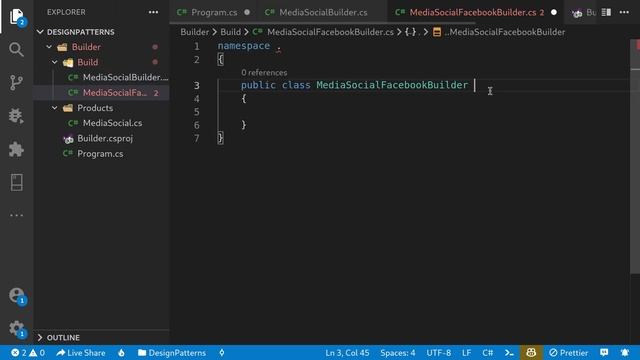Screen dimensions: 640x360
Task: Click Ln 3, Col 45 cursor position
Action: pos(347,353)
